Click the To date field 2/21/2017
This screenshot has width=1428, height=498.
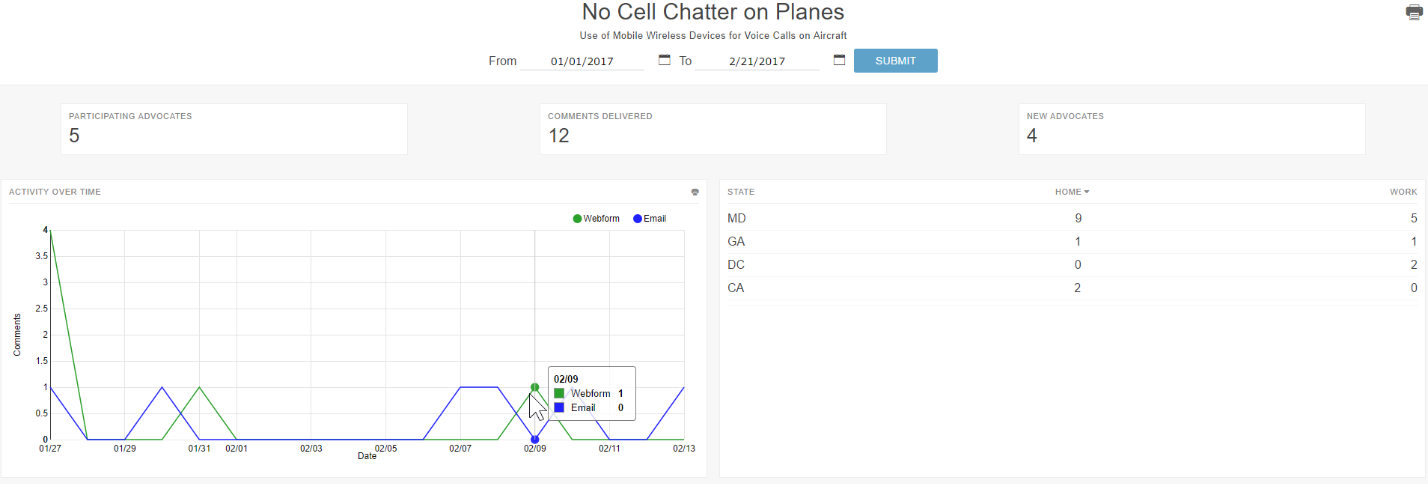(757, 62)
